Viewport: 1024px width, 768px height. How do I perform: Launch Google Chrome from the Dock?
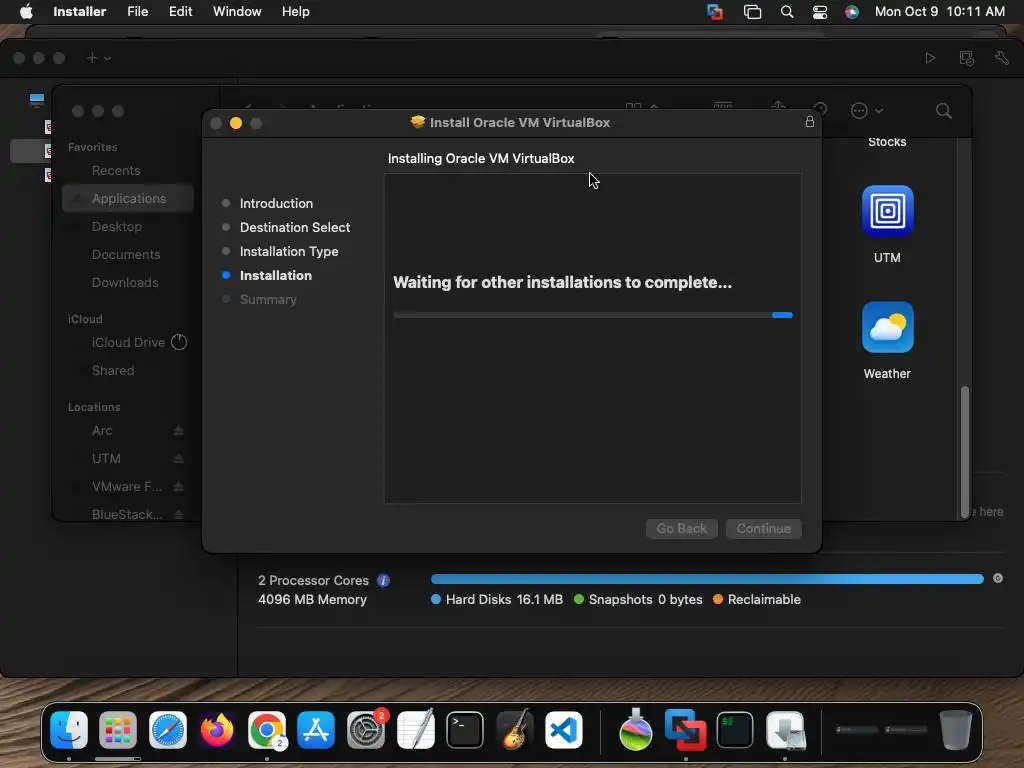click(266, 730)
